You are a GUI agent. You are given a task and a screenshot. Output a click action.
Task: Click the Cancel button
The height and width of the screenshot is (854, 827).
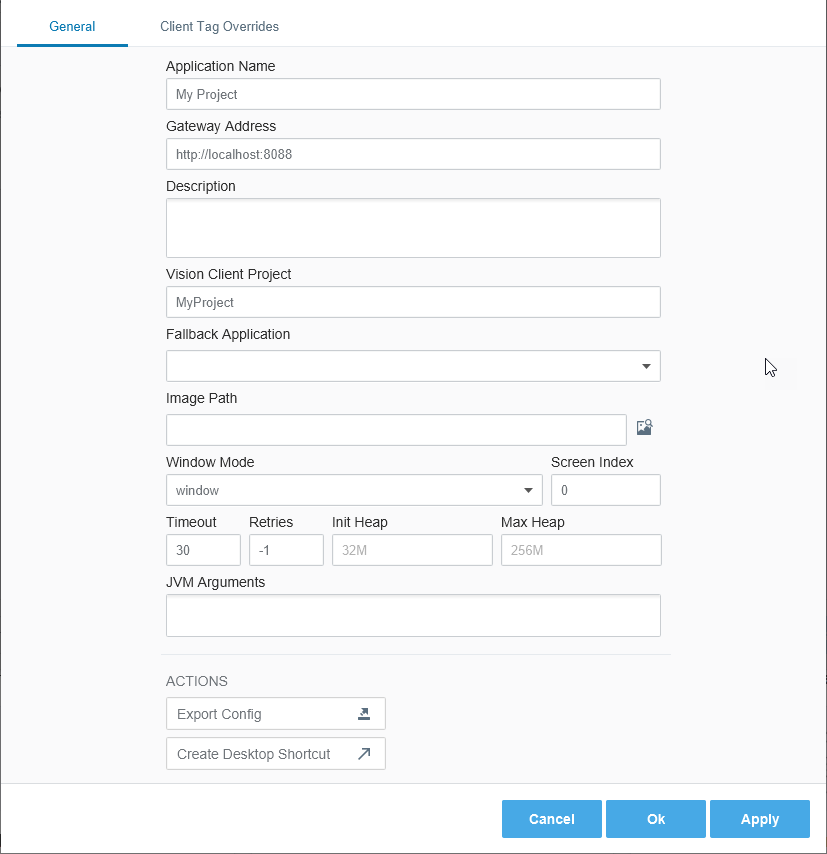coord(551,819)
